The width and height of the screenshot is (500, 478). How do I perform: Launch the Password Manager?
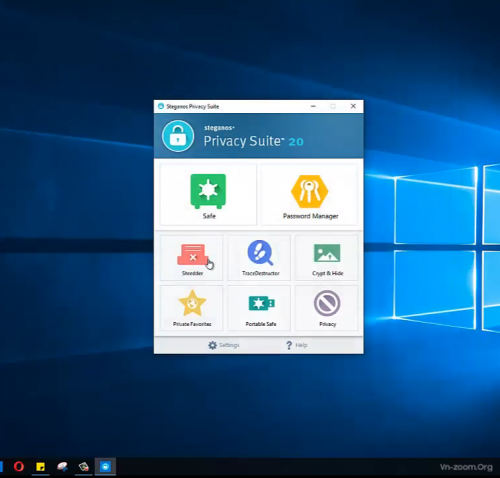310,195
